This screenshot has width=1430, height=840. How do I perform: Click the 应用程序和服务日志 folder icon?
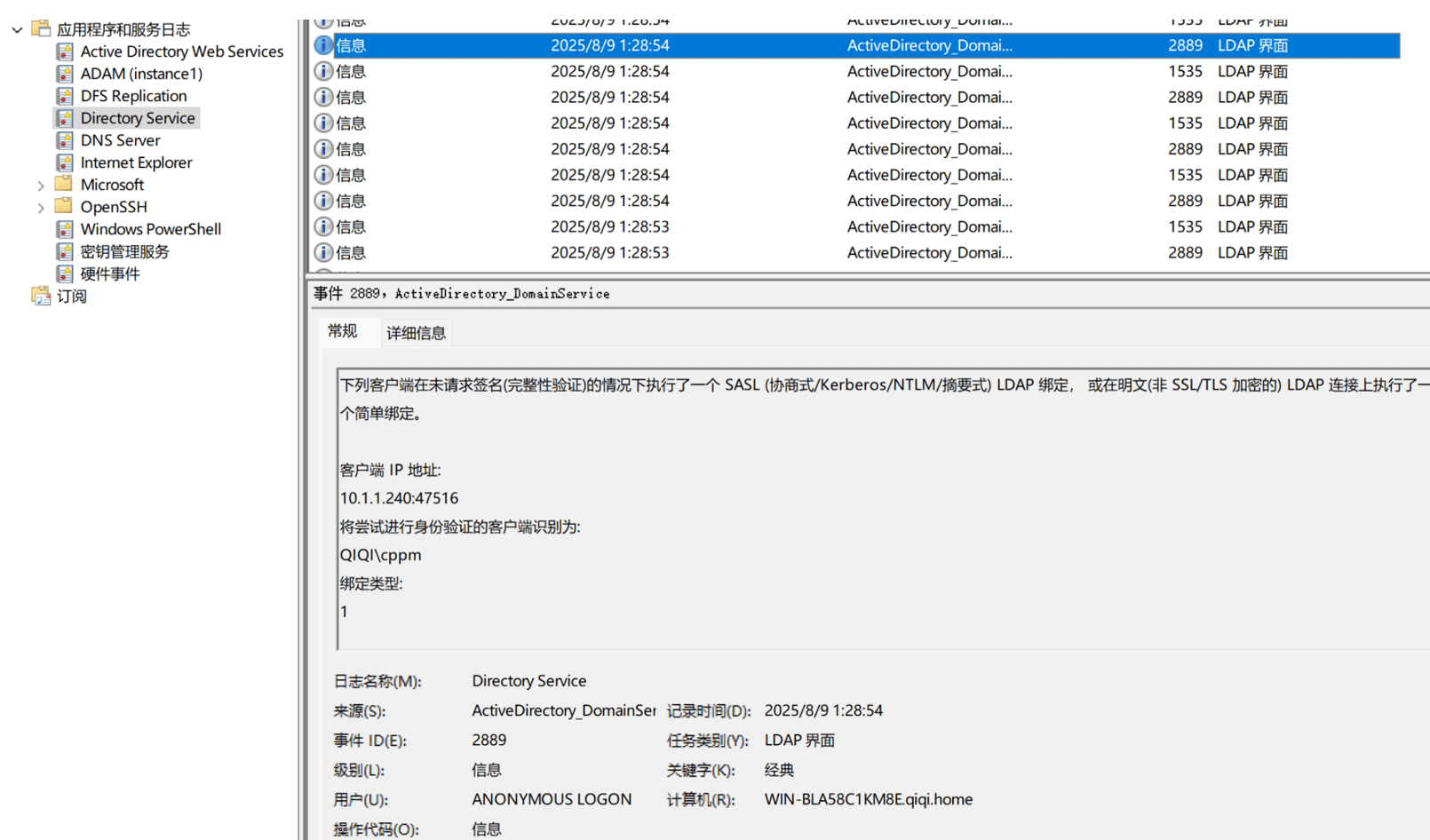coord(41,28)
